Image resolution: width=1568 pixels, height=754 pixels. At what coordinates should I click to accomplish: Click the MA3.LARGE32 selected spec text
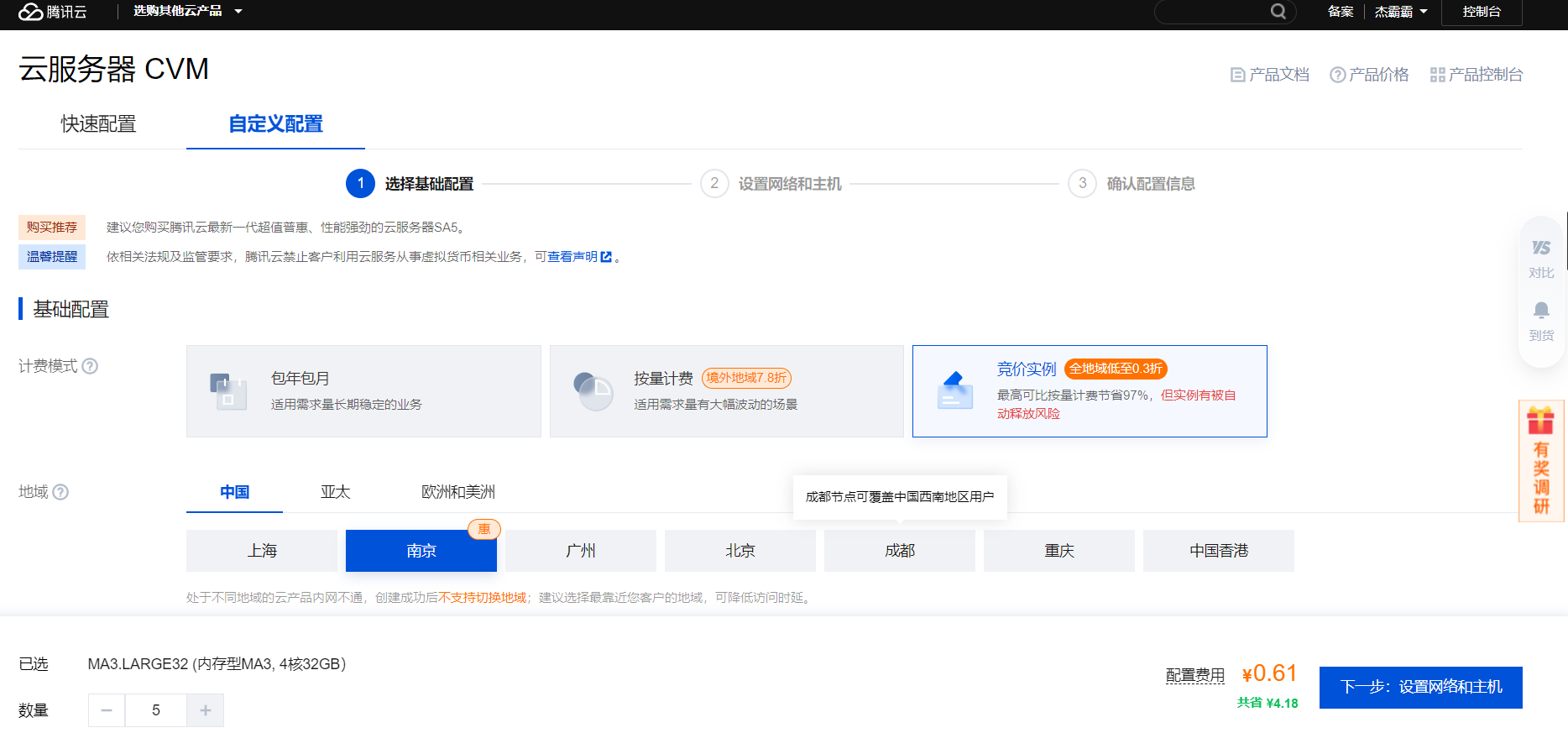tap(217, 664)
